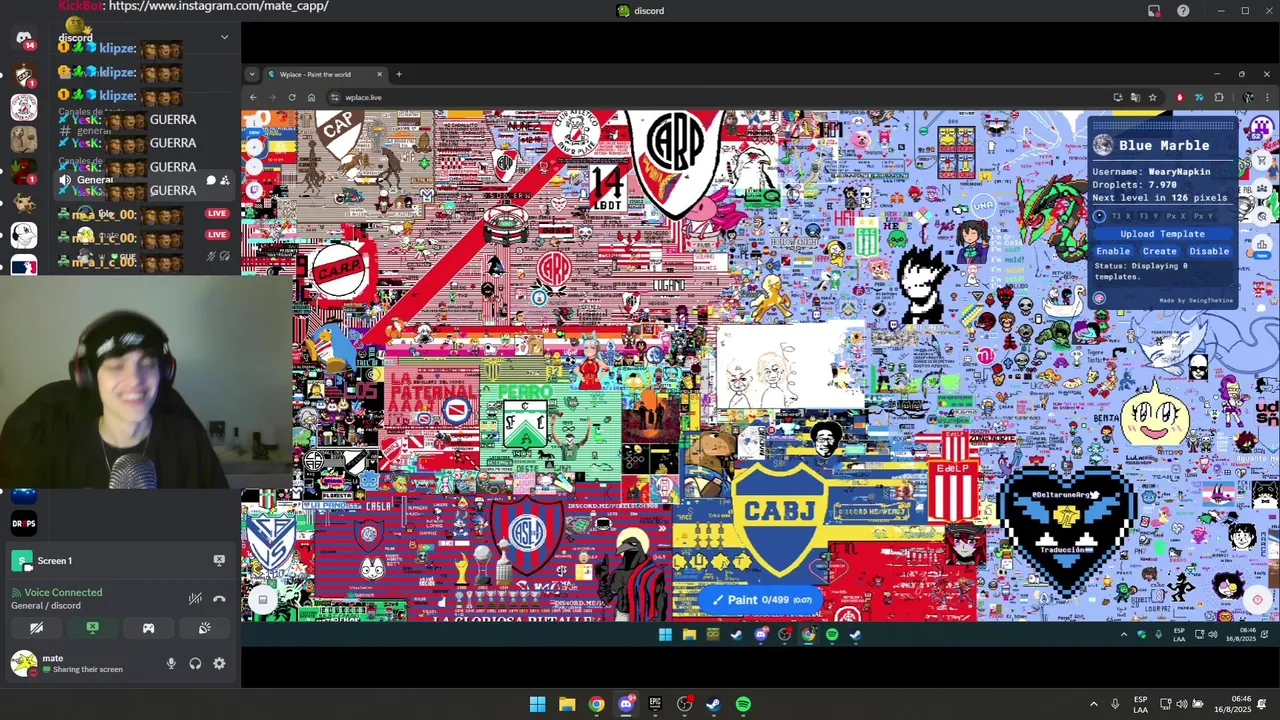This screenshot has width=1280, height=720.
Task: Disconnect from voice call
Action: coord(219,598)
